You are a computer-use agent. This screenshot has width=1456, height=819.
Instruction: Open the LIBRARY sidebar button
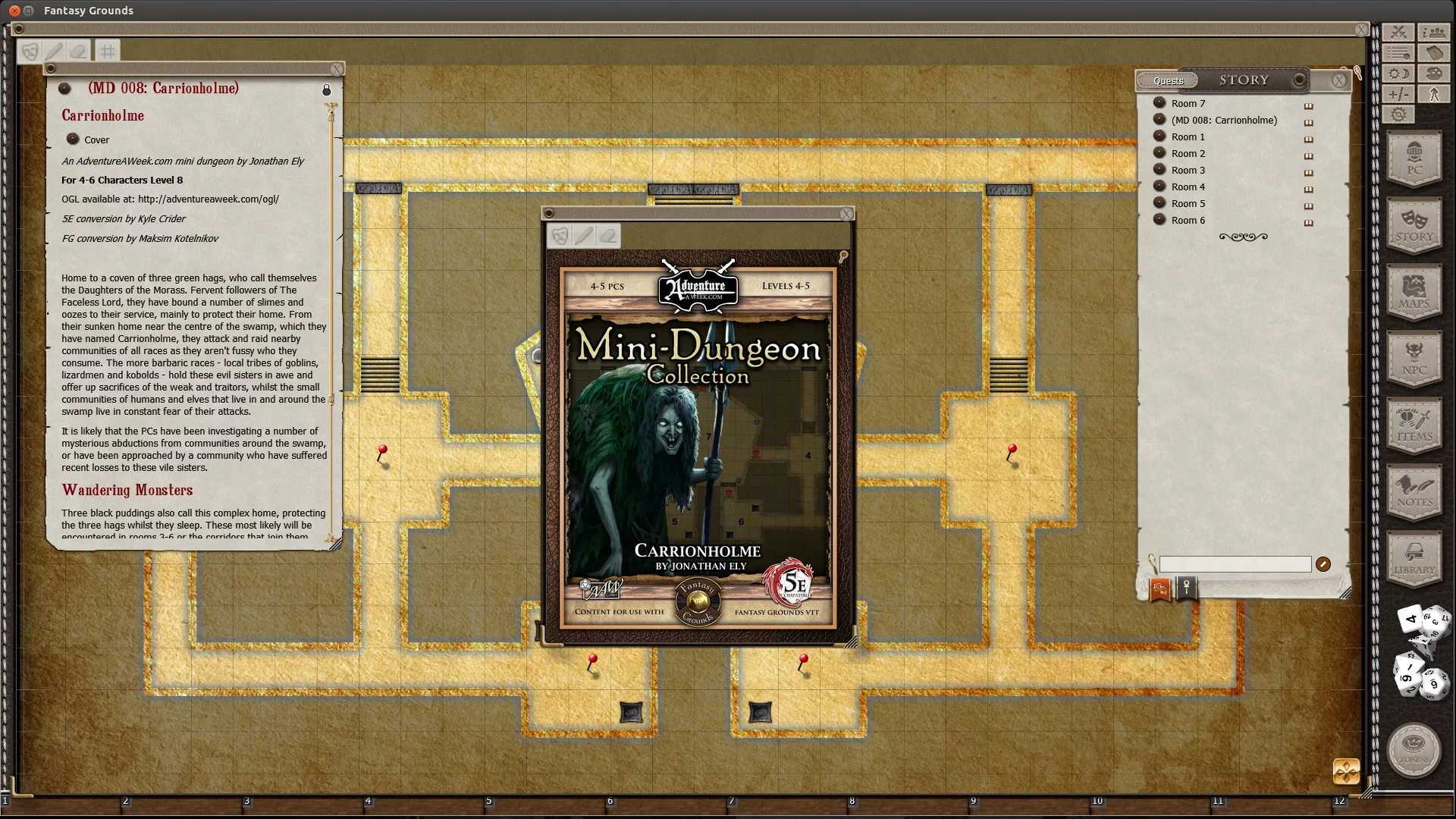[x=1414, y=559]
